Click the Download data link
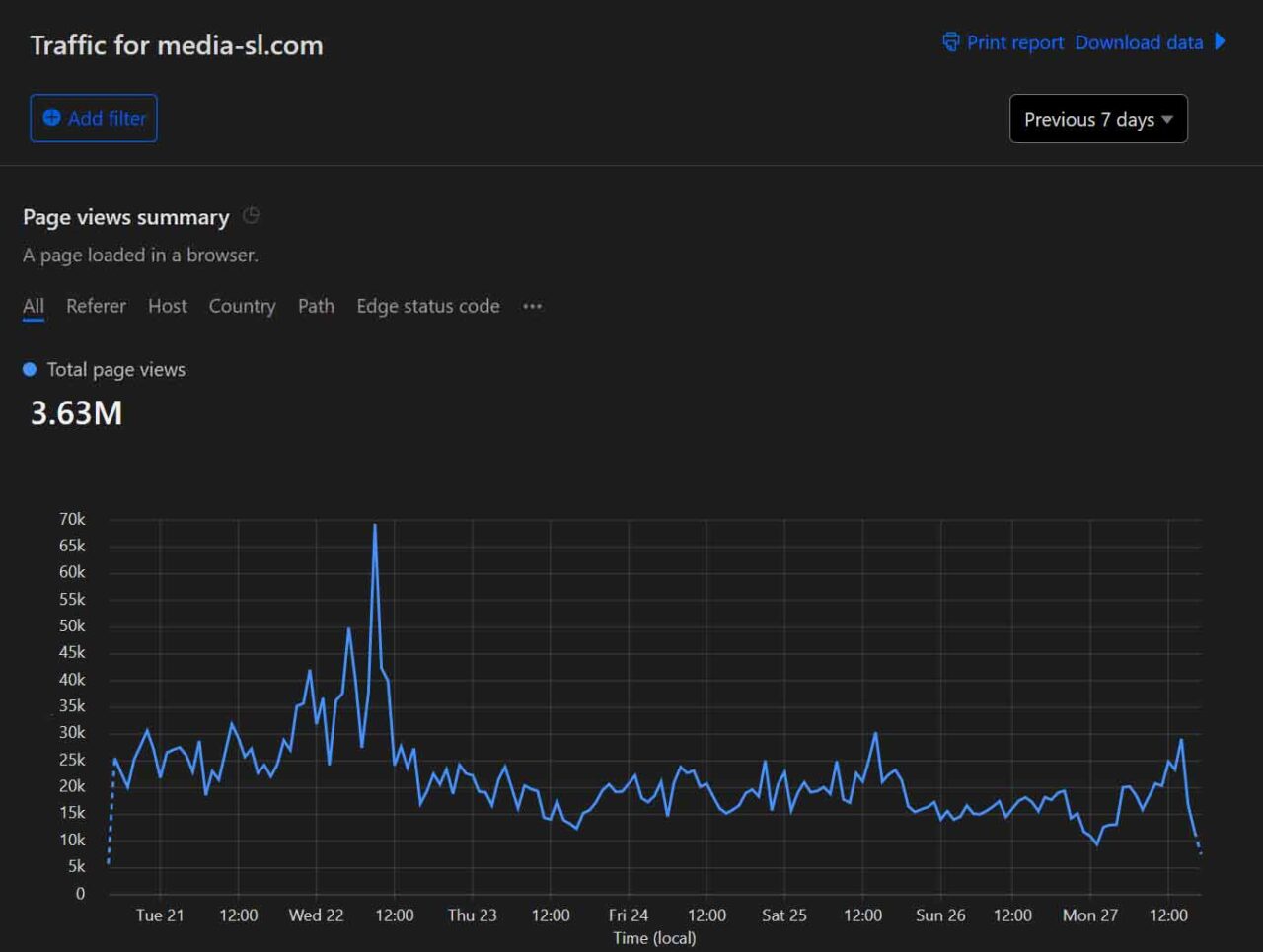Screen dimensions: 1263x952 pos(1139,42)
